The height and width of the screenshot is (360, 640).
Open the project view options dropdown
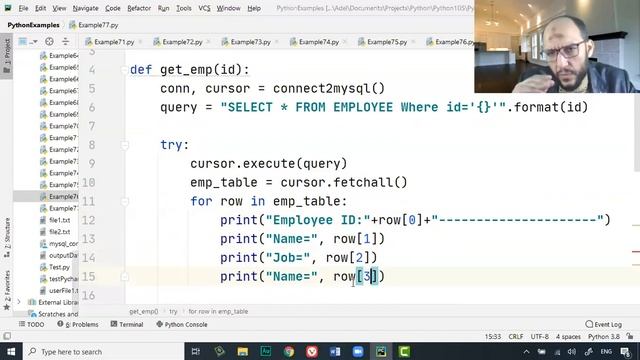pos(28,42)
